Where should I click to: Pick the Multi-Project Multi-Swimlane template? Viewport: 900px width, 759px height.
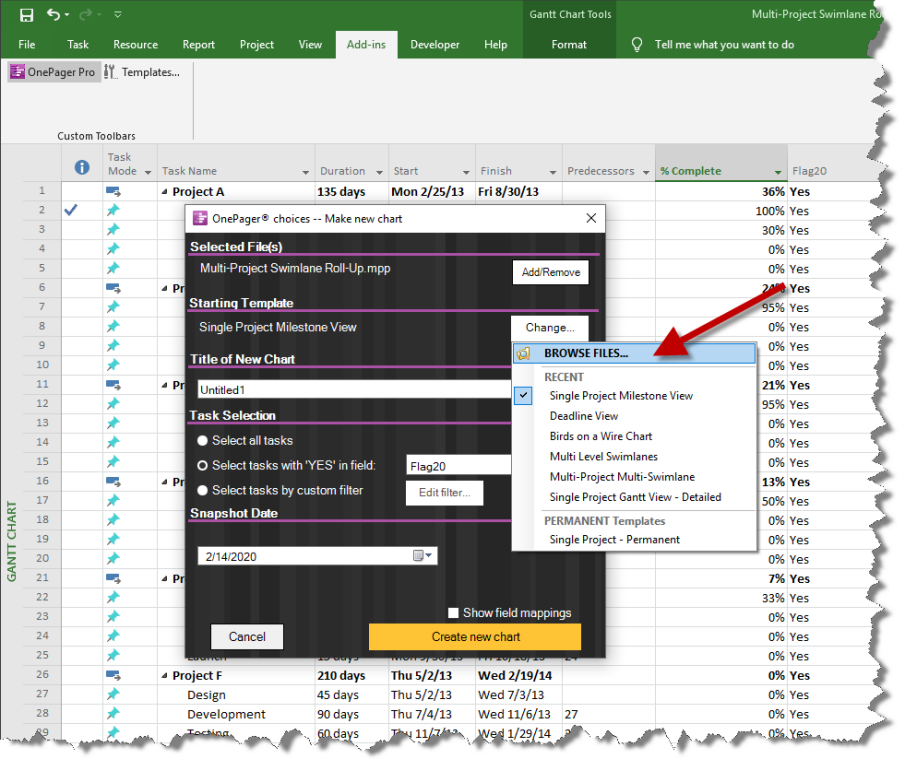pos(622,477)
